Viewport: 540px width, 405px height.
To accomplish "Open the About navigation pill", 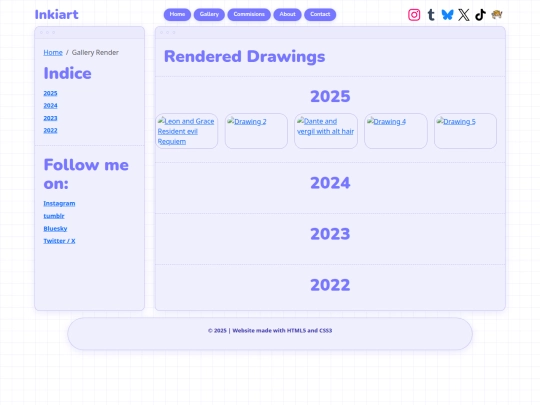I will pos(287,14).
